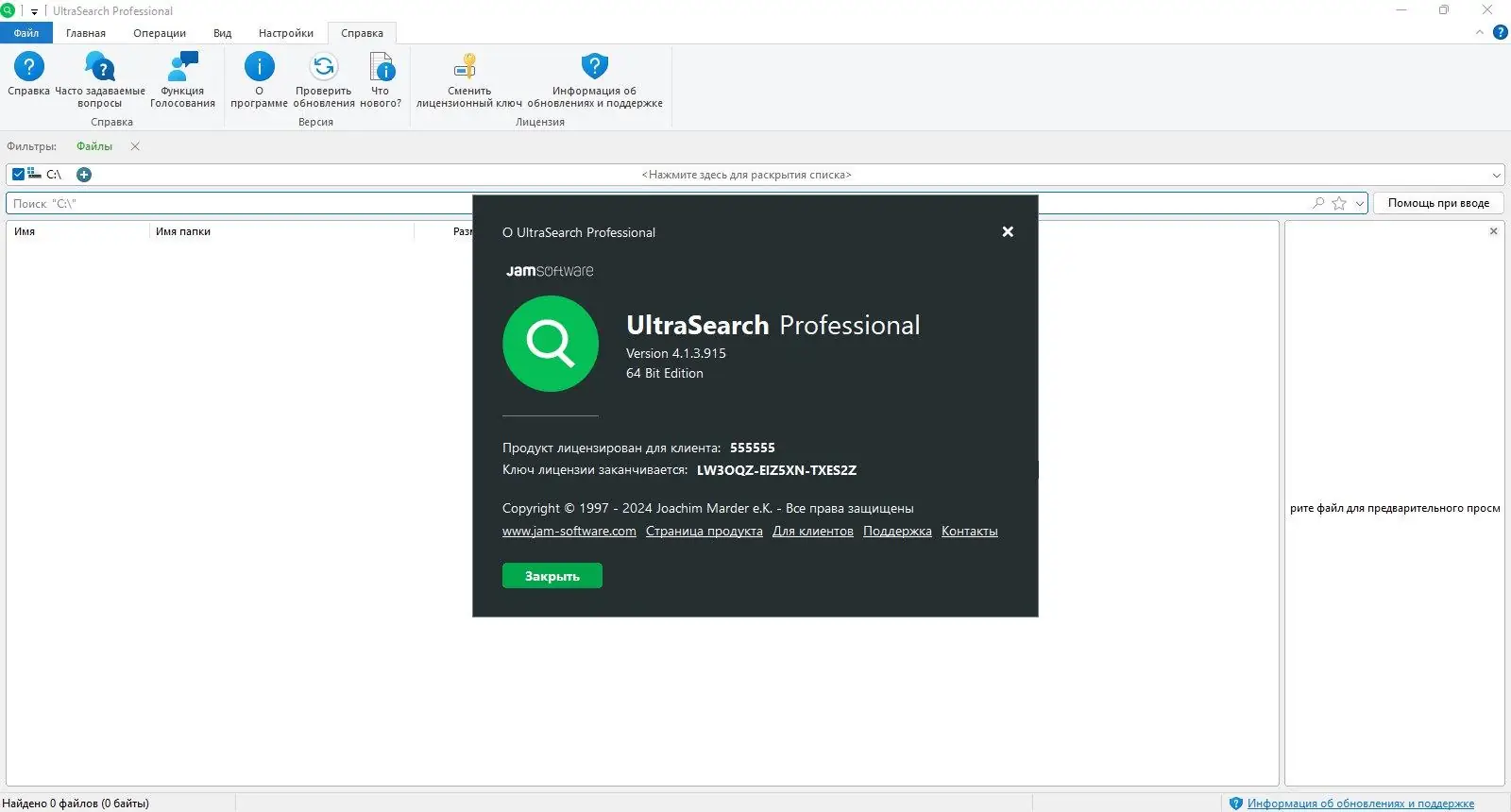Click the Файлы filter label

[x=94, y=146]
